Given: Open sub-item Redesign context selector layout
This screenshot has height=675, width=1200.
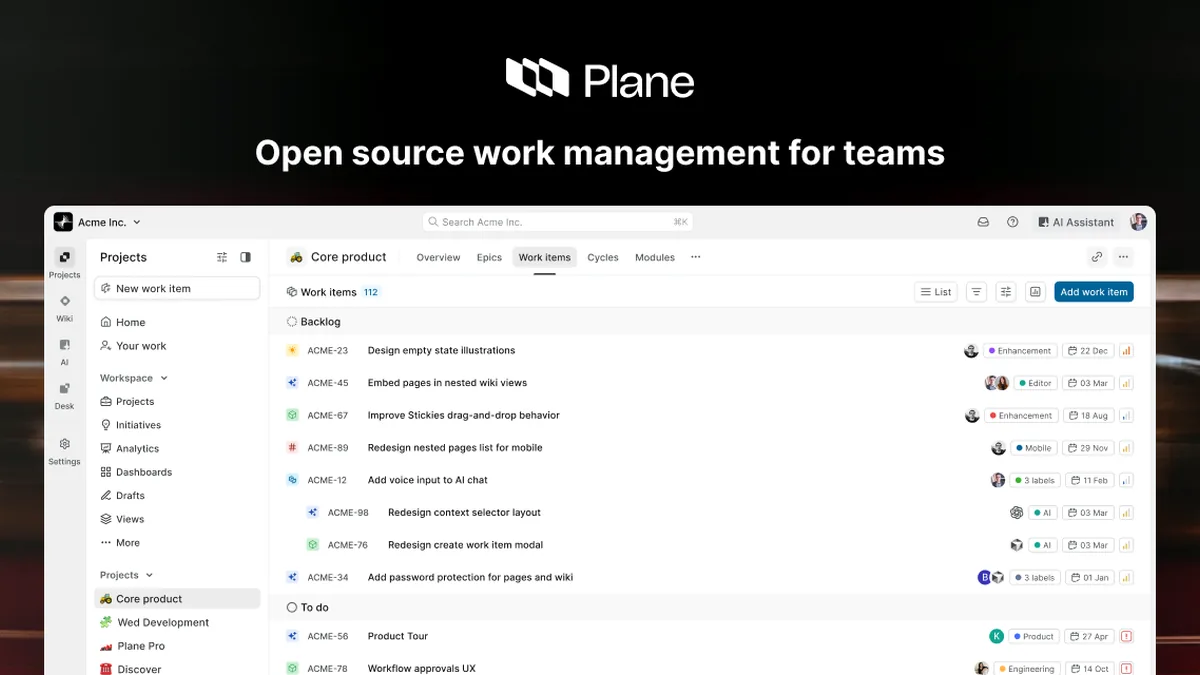Looking at the screenshot, I should (x=464, y=512).
